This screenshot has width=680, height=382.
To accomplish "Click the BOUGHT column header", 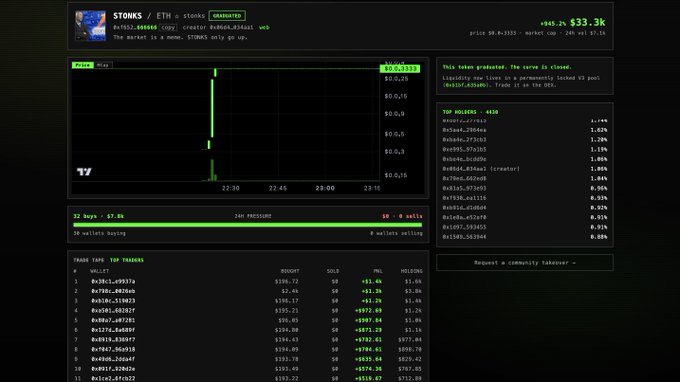I will click(x=290, y=271).
